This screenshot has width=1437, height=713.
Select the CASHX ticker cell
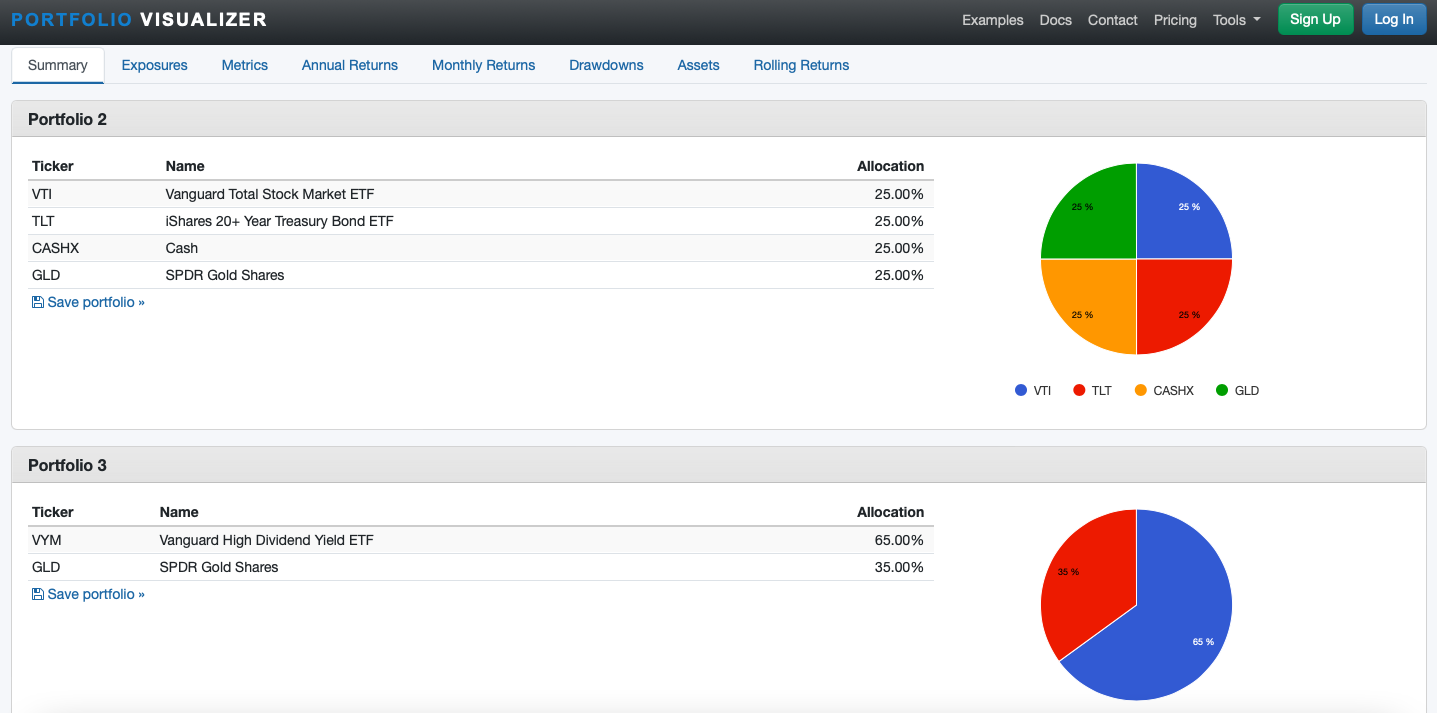click(x=55, y=248)
